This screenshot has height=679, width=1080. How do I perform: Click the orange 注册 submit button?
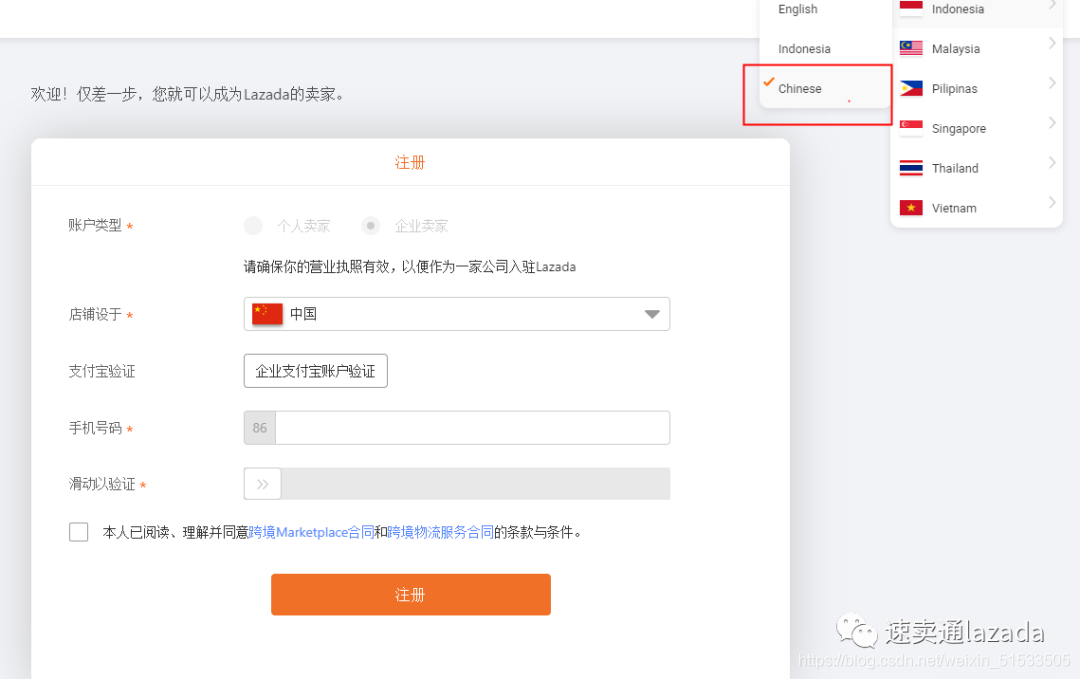[x=411, y=594]
